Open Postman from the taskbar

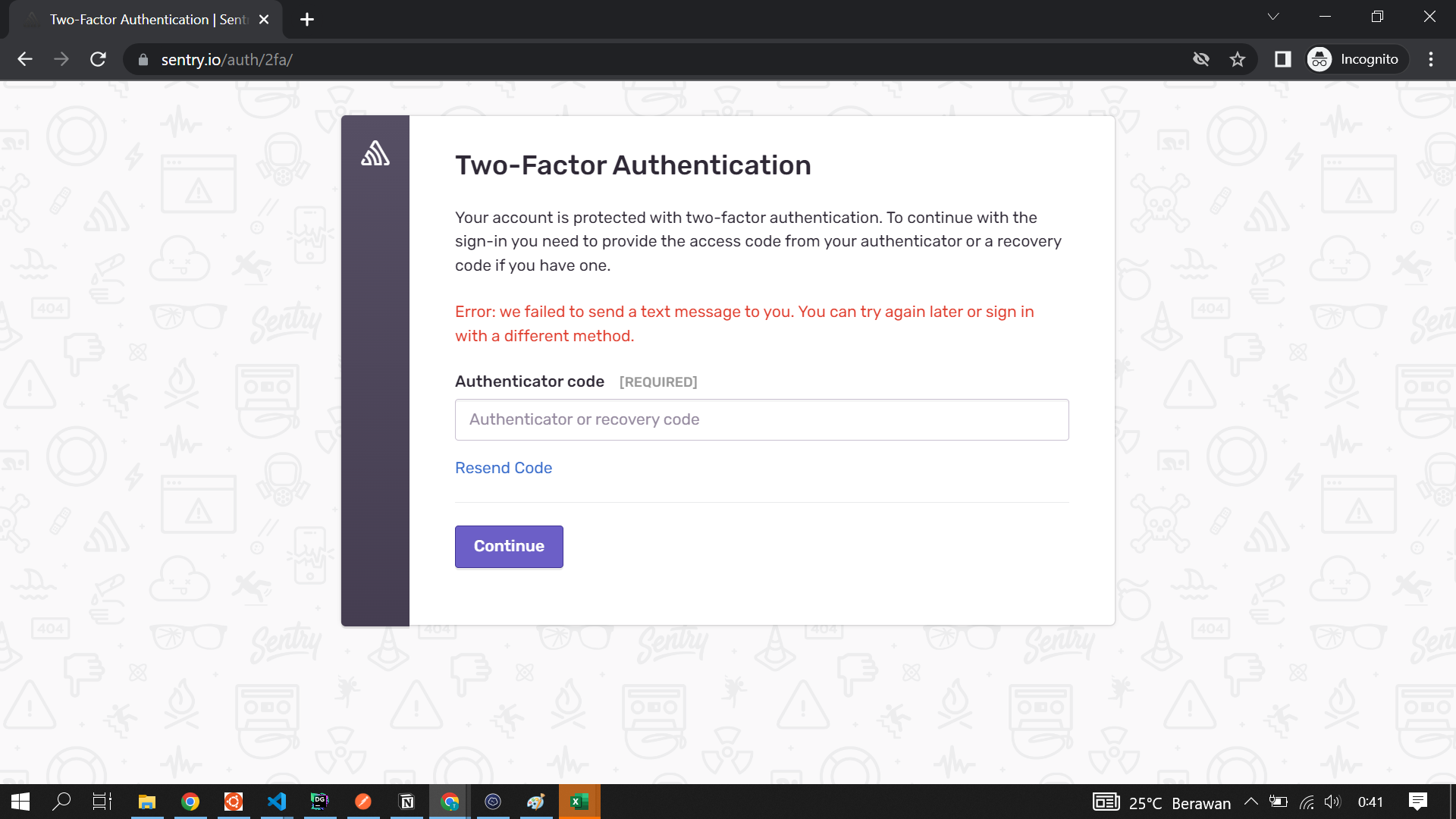[363, 802]
